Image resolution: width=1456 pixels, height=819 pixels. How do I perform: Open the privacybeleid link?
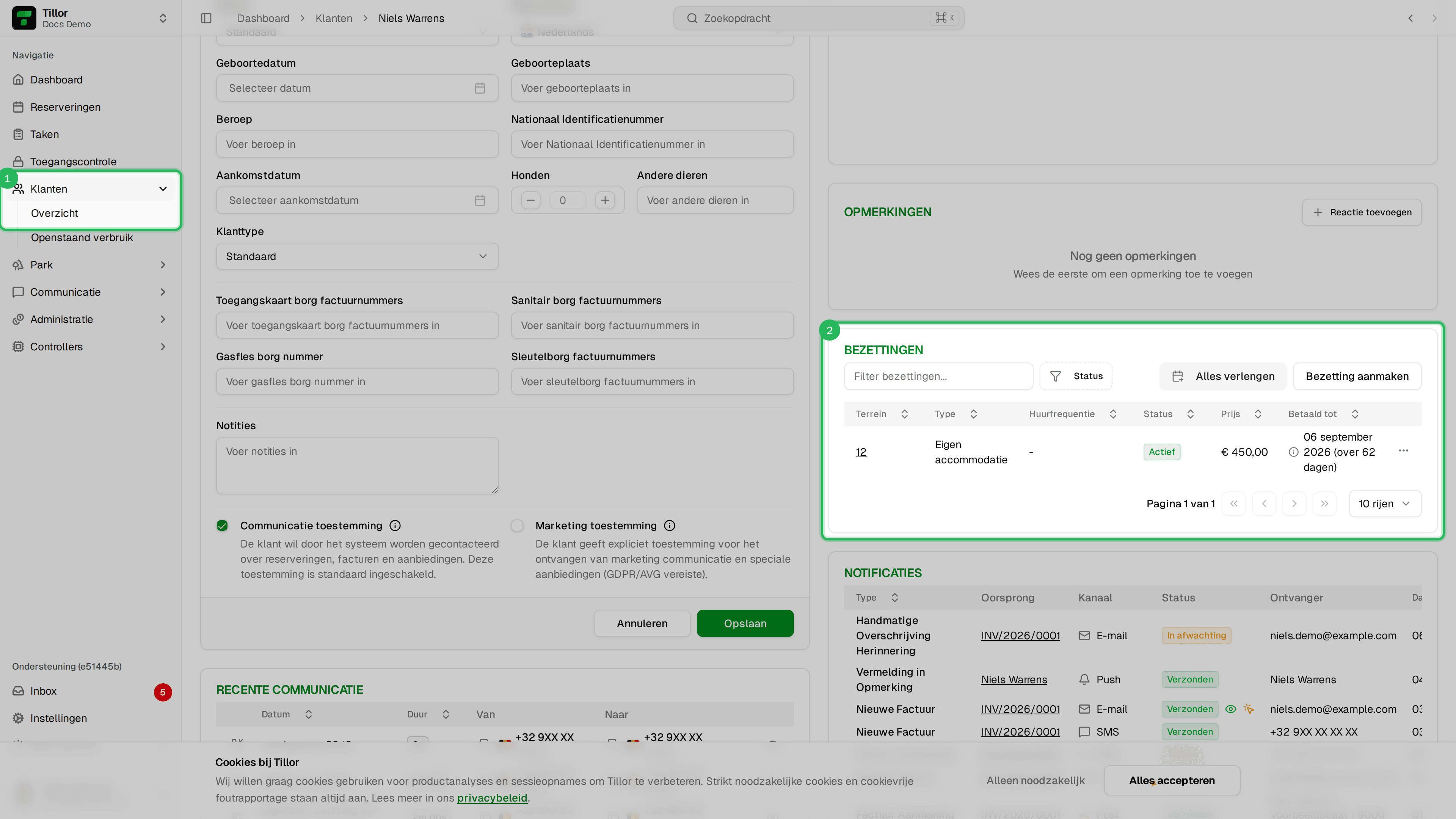point(492,798)
